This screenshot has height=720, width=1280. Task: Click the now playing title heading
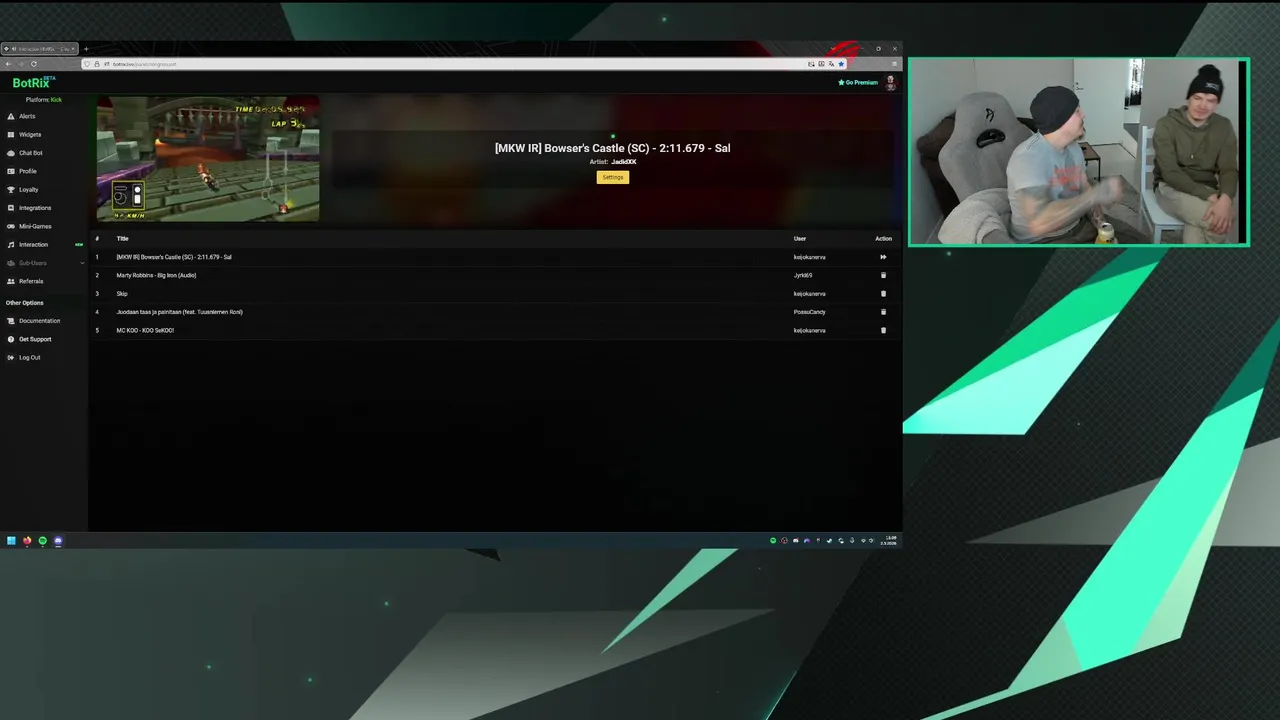613,148
